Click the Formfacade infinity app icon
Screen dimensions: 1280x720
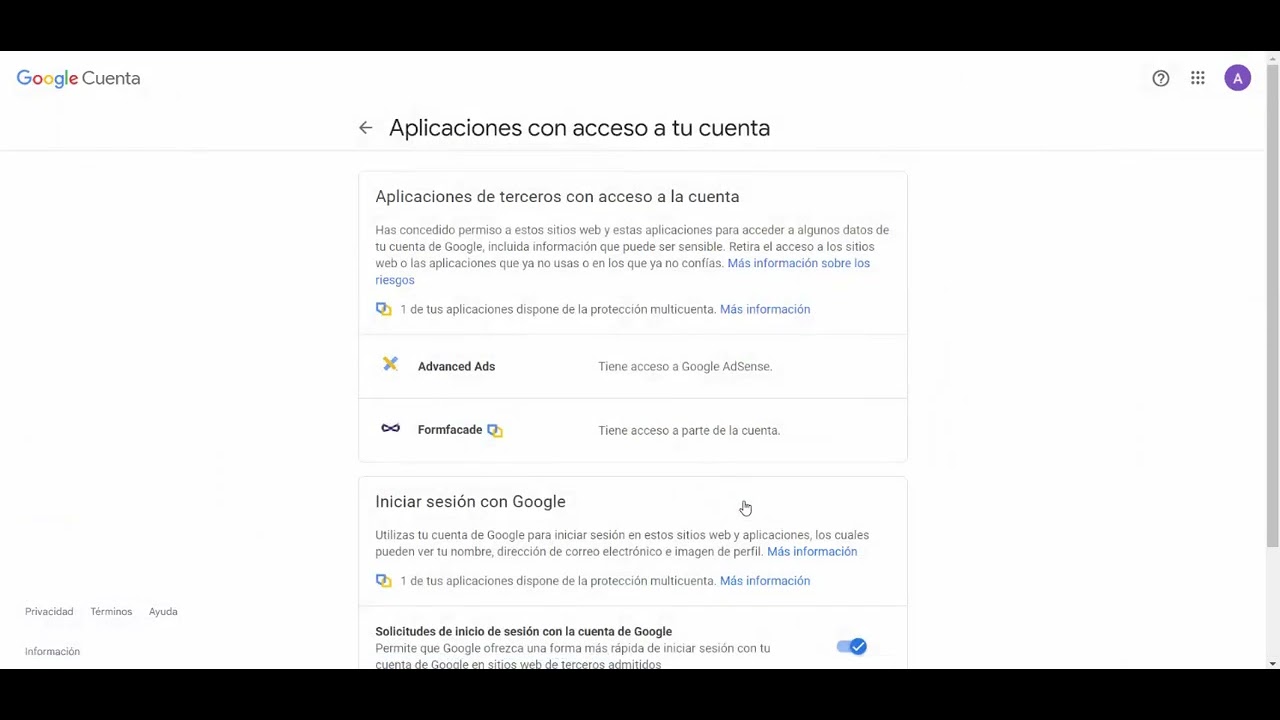coord(390,429)
